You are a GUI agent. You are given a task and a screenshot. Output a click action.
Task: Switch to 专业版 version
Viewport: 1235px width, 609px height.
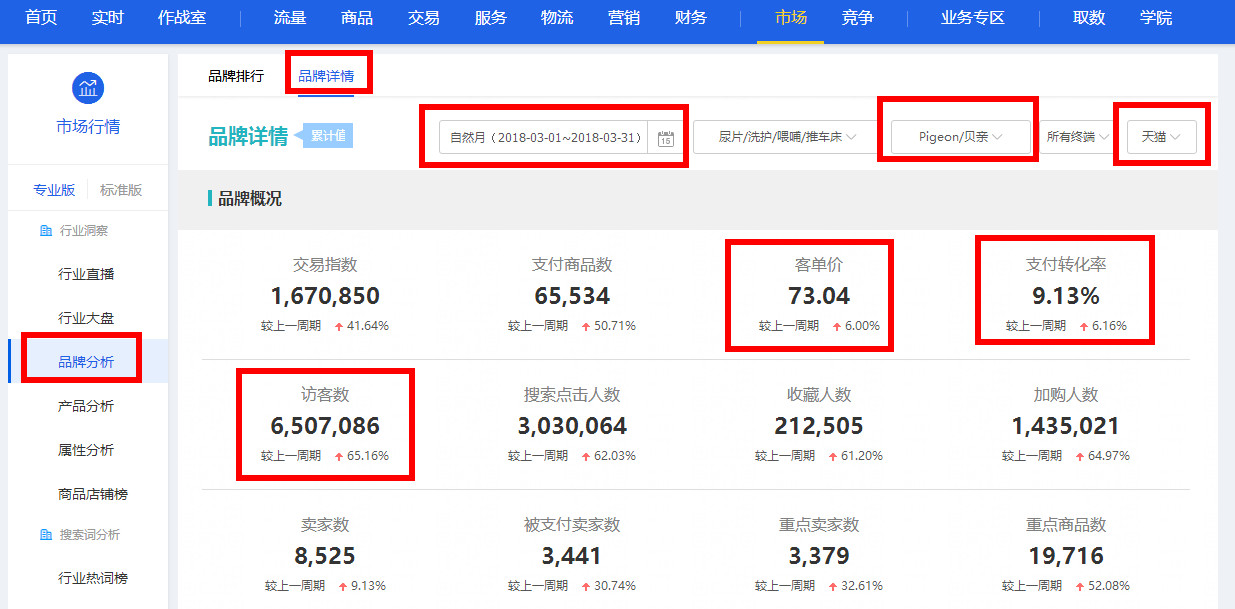[x=54, y=190]
